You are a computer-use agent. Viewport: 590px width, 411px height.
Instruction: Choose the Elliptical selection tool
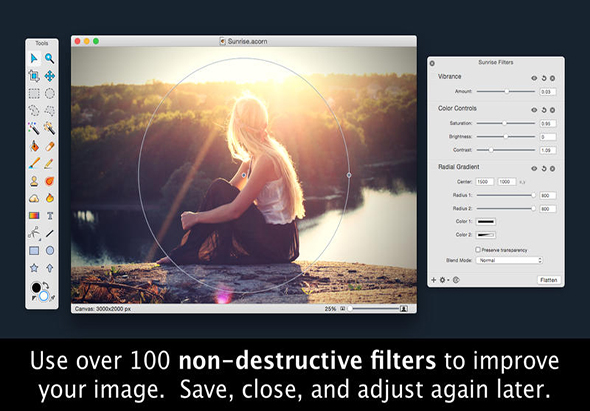coord(49,93)
